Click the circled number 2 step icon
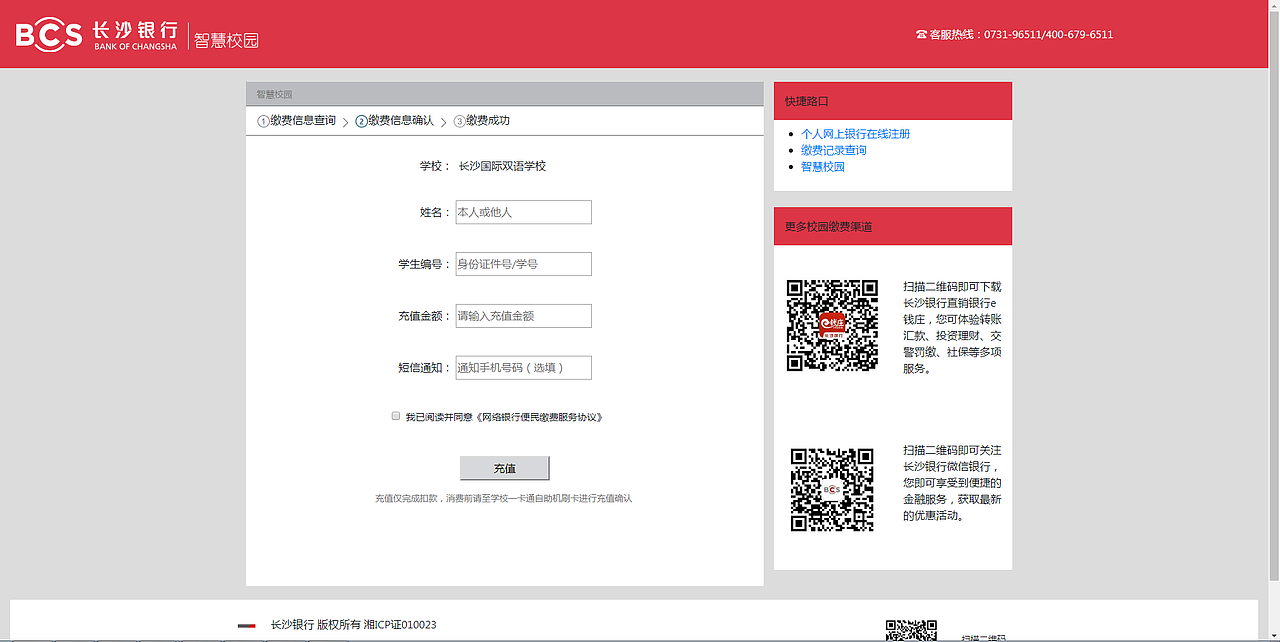The image size is (1280, 642). coord(361,122)
